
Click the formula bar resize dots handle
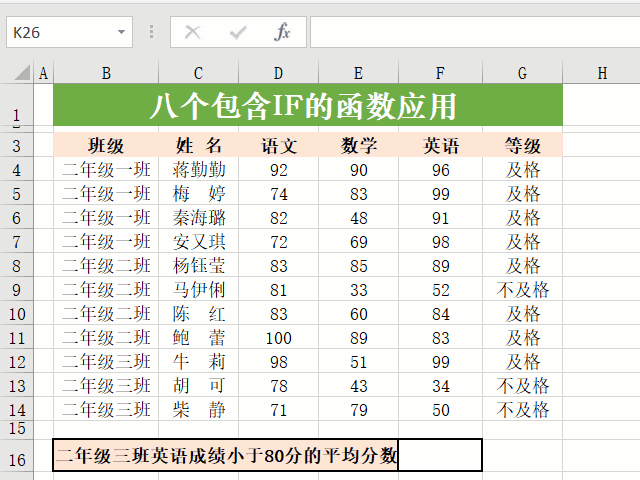tap(151, 32)
